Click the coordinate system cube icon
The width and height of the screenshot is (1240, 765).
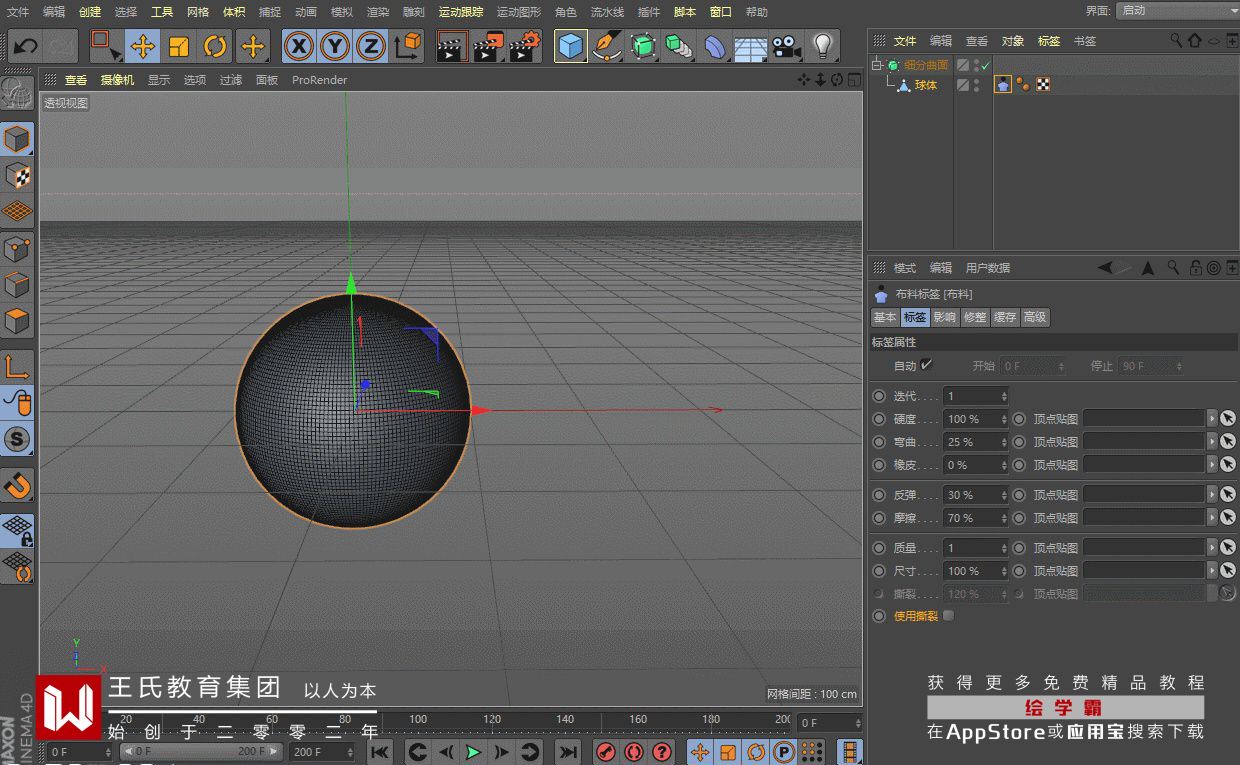(408, 46)
